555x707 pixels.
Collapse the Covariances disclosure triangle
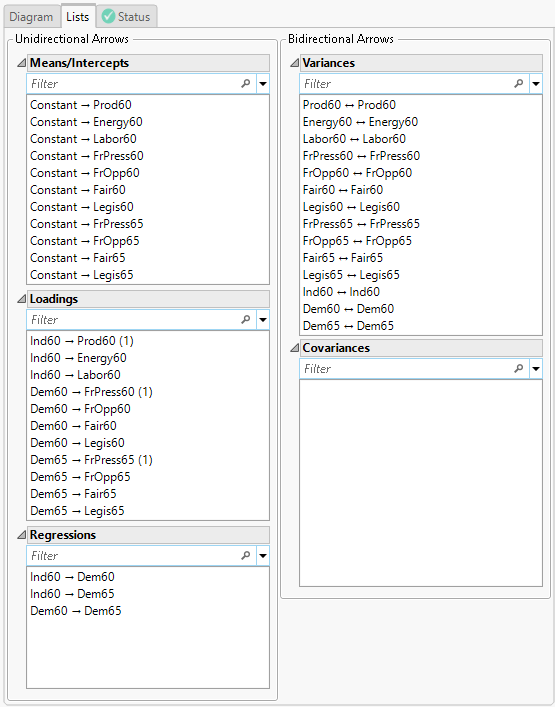(294, 348)
